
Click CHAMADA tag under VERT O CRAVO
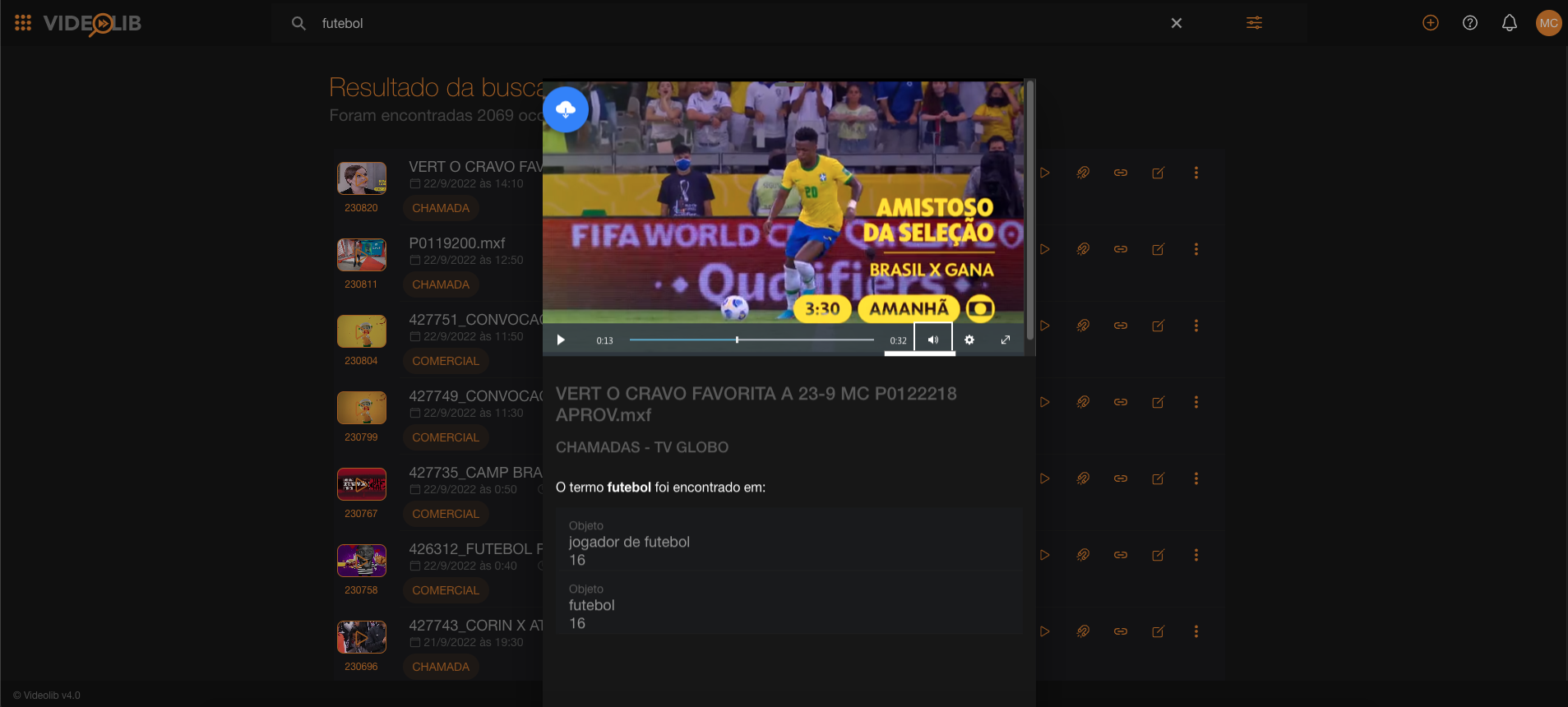441,208
